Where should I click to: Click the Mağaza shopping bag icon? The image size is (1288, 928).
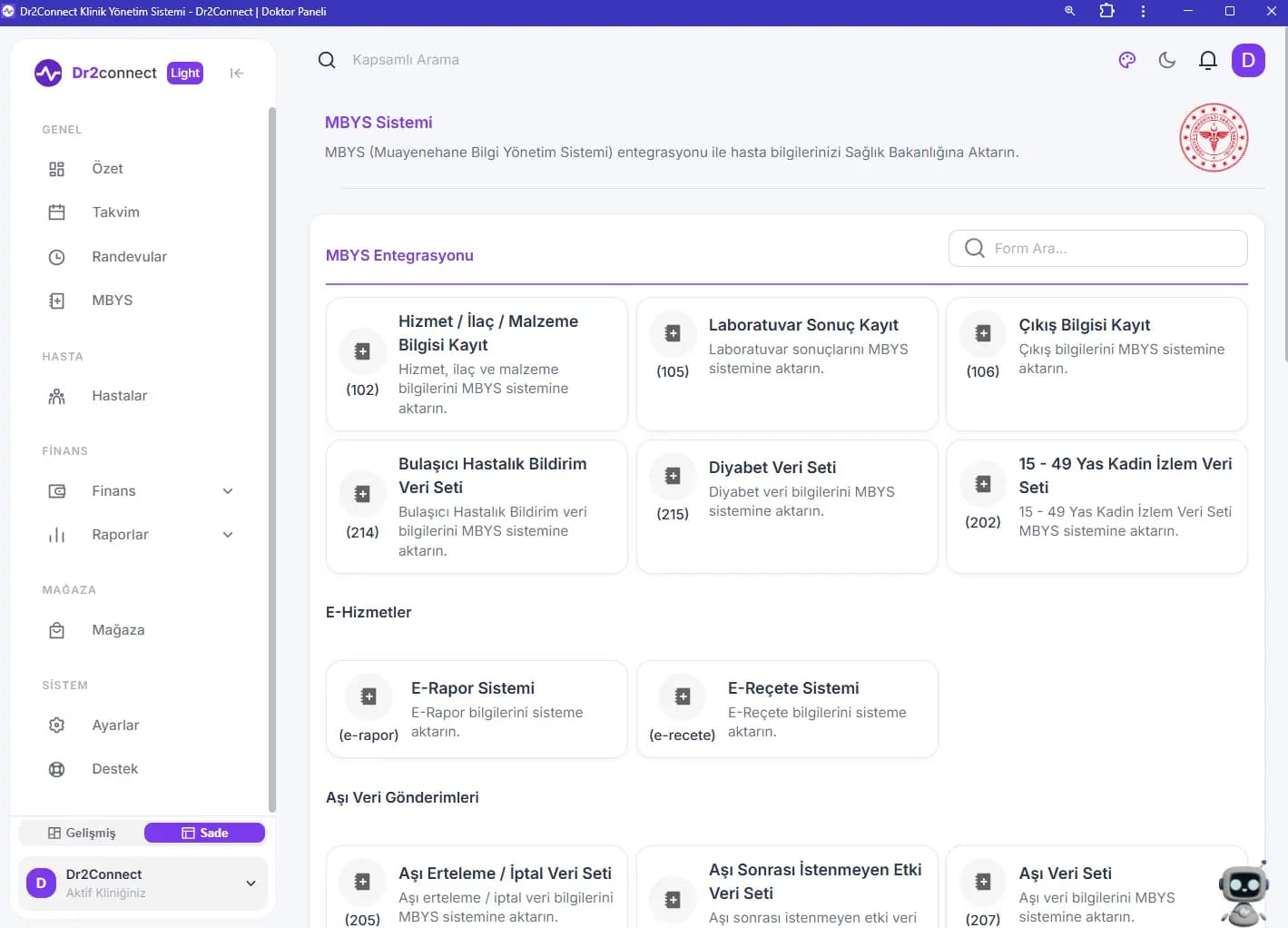56,630
